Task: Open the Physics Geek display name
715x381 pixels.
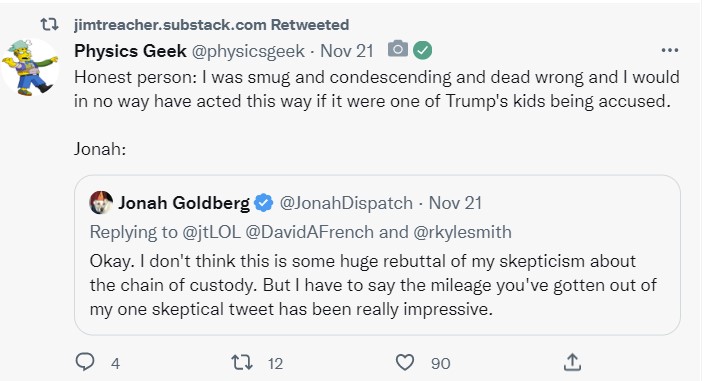Action: [x=130, y=51]
